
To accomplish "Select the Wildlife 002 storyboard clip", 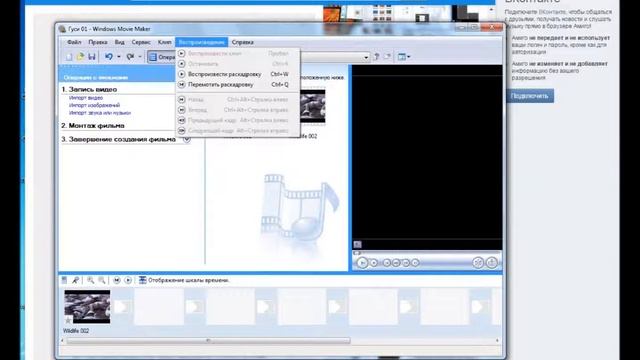I will [x=87, y=307].
